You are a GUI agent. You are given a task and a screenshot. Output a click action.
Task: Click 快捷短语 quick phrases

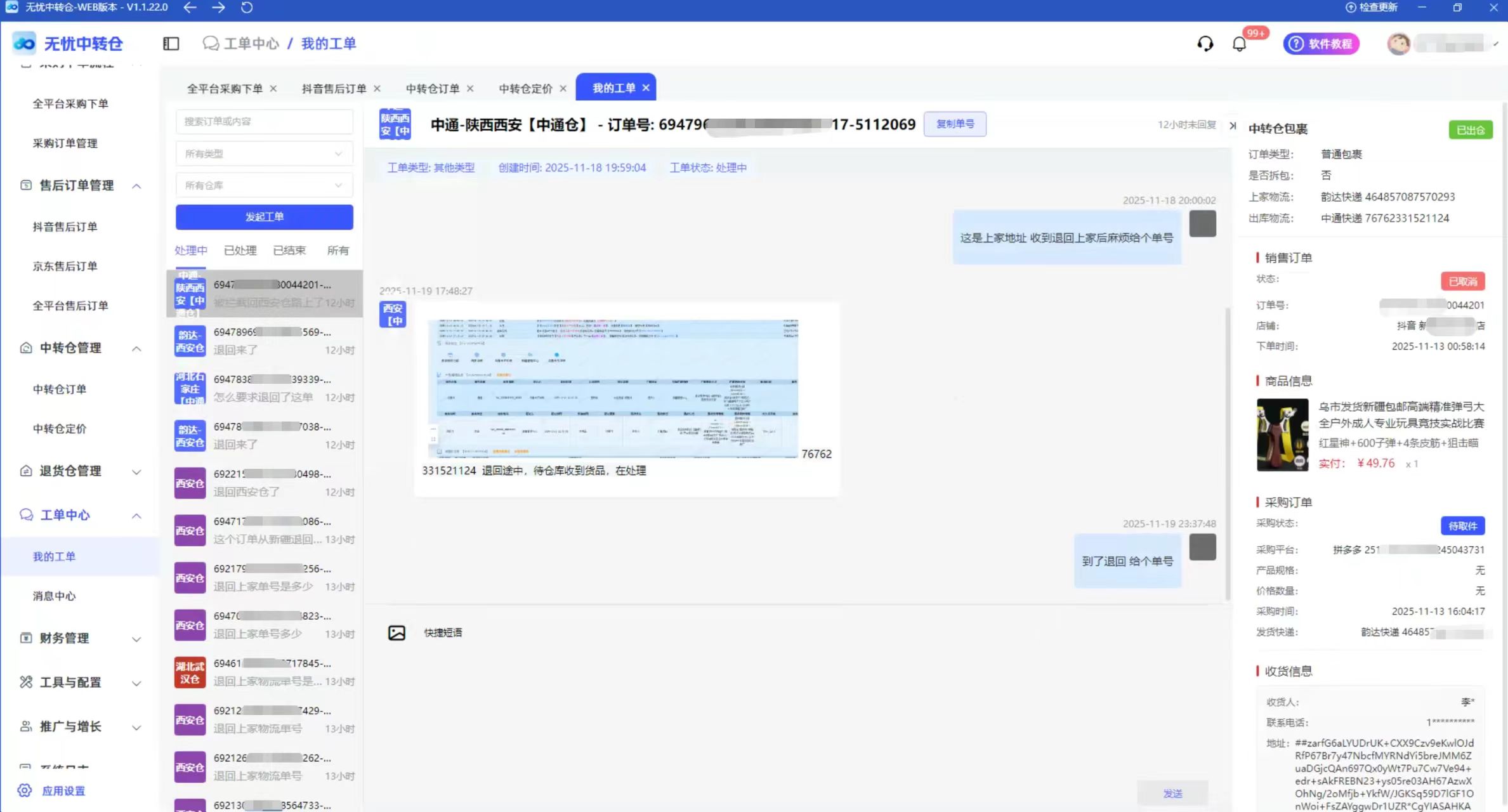[x=443, y=632]
